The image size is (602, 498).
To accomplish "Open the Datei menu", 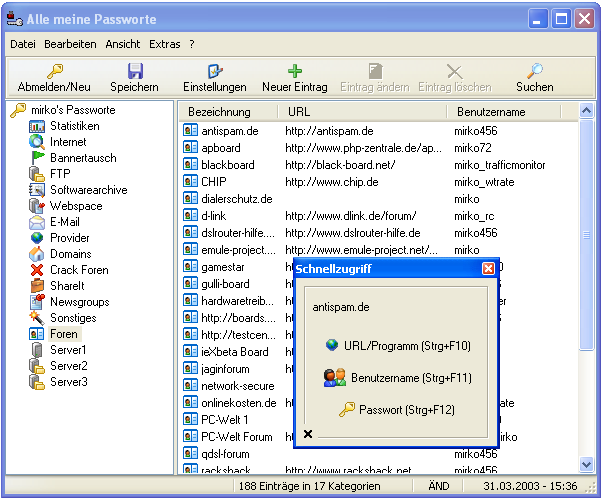I will click(23, 45).
